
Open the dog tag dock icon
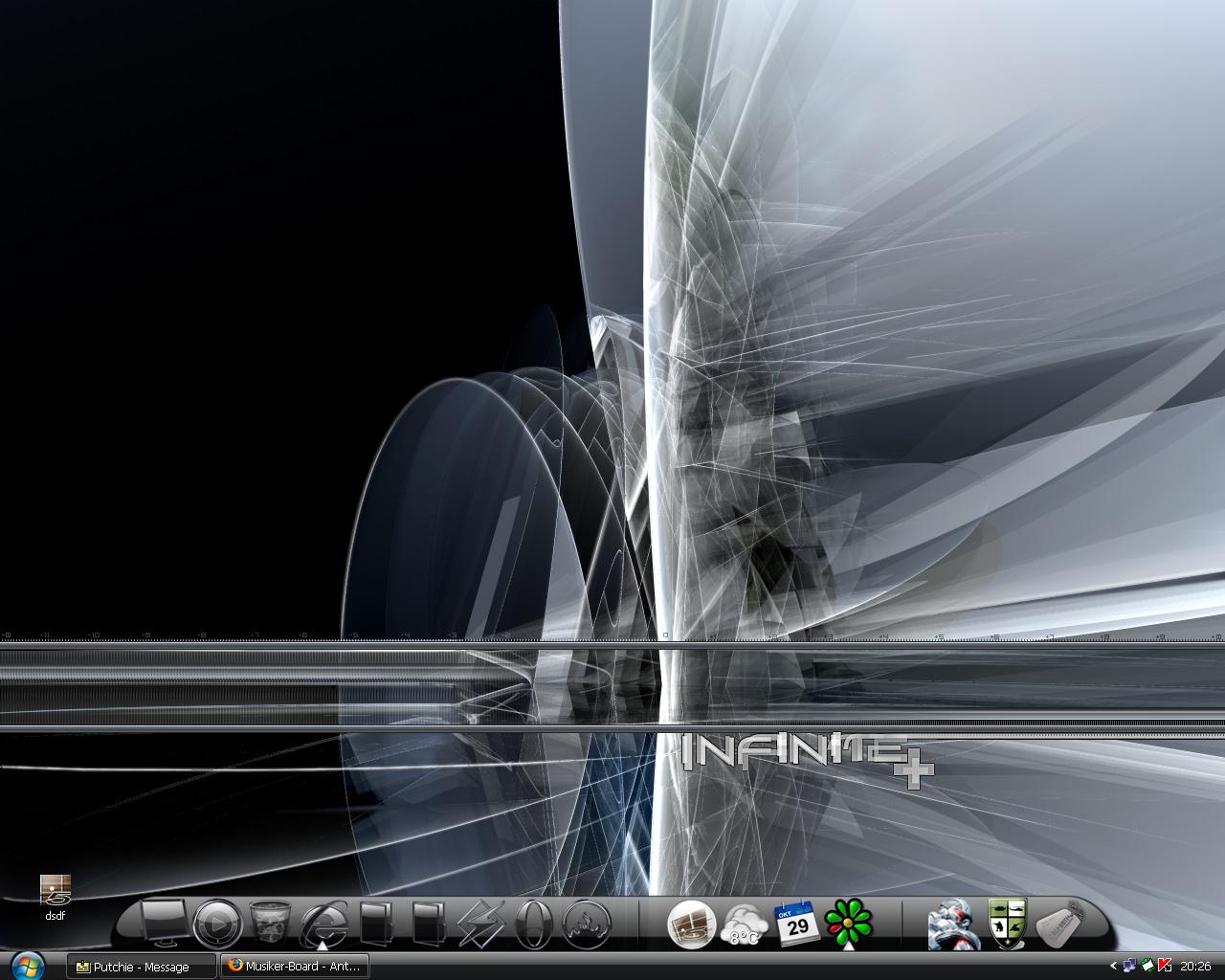point(1060,926)
